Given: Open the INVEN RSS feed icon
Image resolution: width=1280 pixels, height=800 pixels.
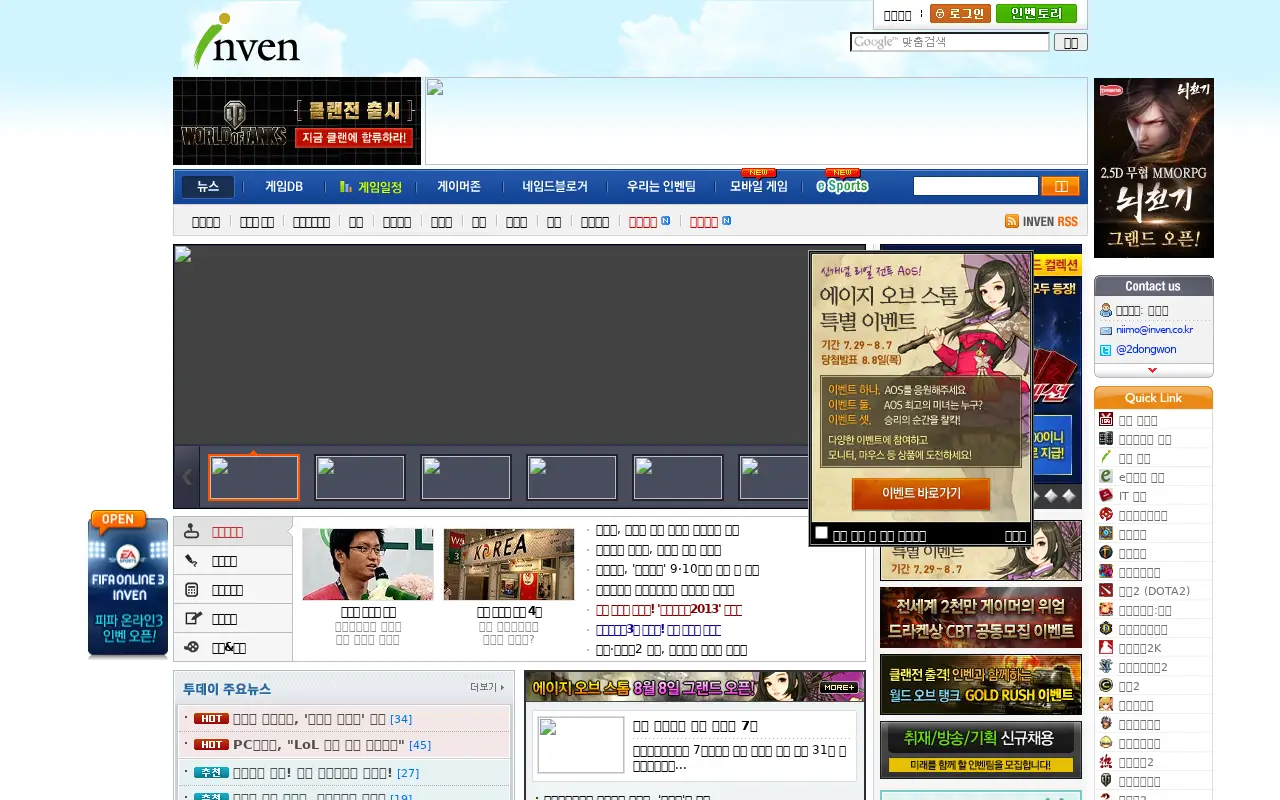Looking at the screenshot, I should coord(1041,221).
